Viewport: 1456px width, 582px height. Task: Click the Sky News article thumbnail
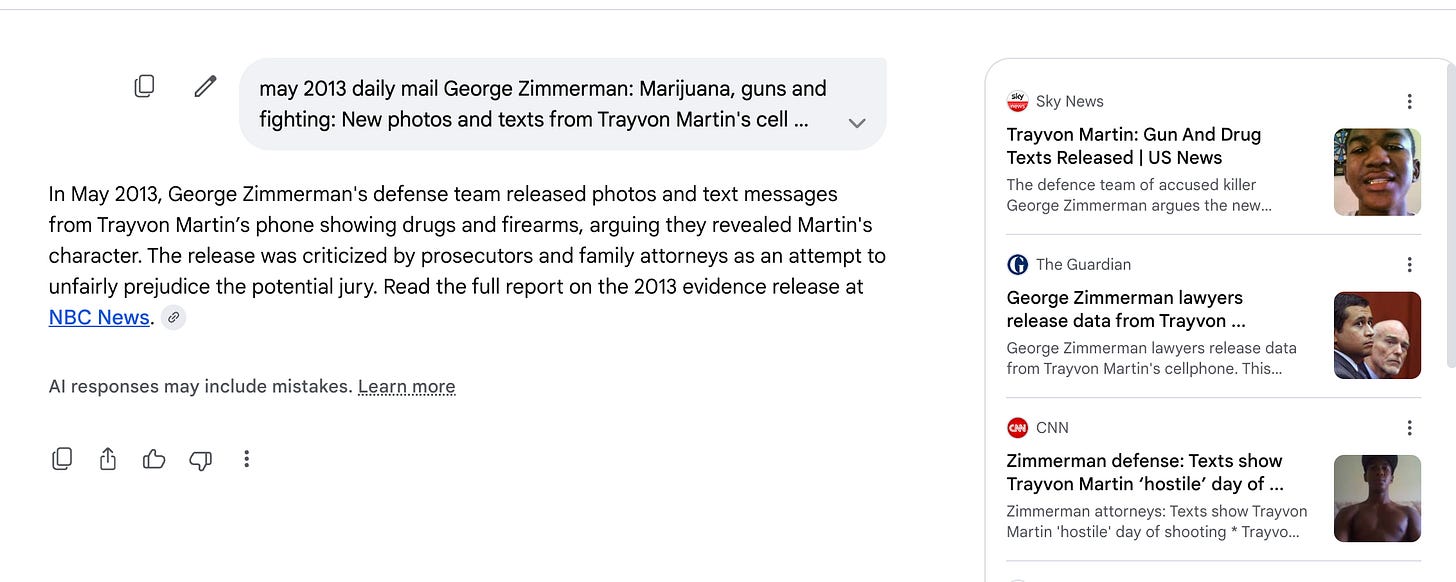point(1377,172)
